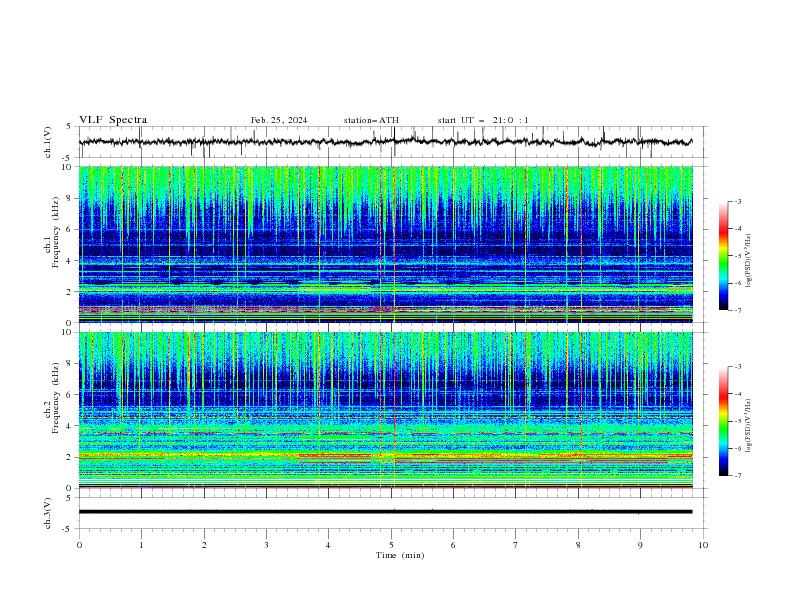
Task: Click the time axis tick label "7"
Action: click(516, 545)
